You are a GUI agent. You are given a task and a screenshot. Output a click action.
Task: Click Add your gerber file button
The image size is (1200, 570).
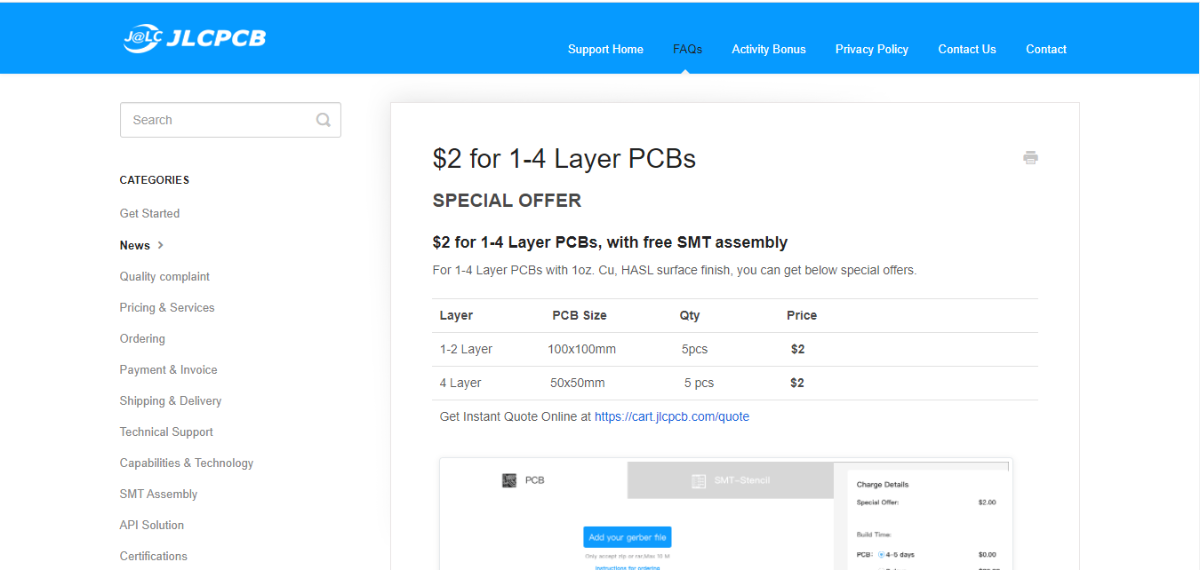(627, 537)
